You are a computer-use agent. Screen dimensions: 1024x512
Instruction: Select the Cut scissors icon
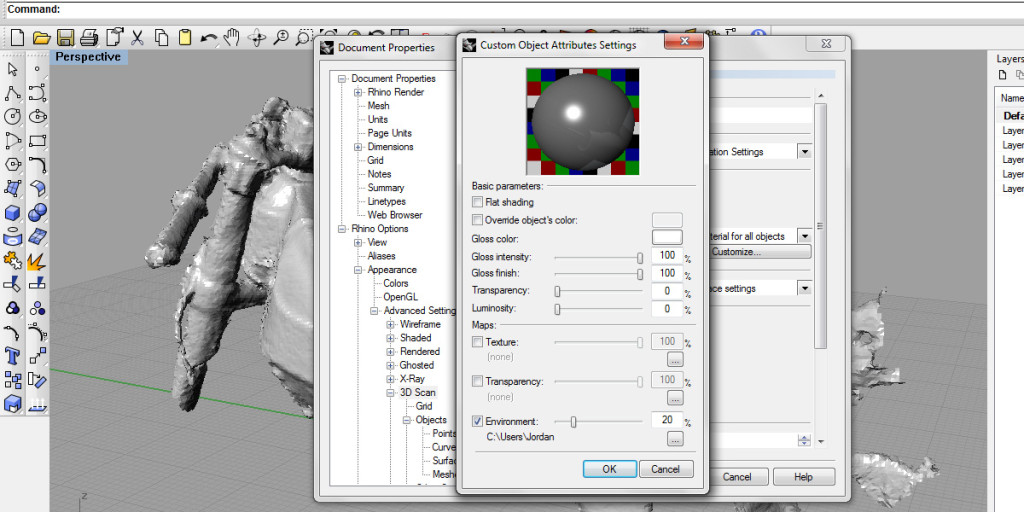tap(137, 38)
